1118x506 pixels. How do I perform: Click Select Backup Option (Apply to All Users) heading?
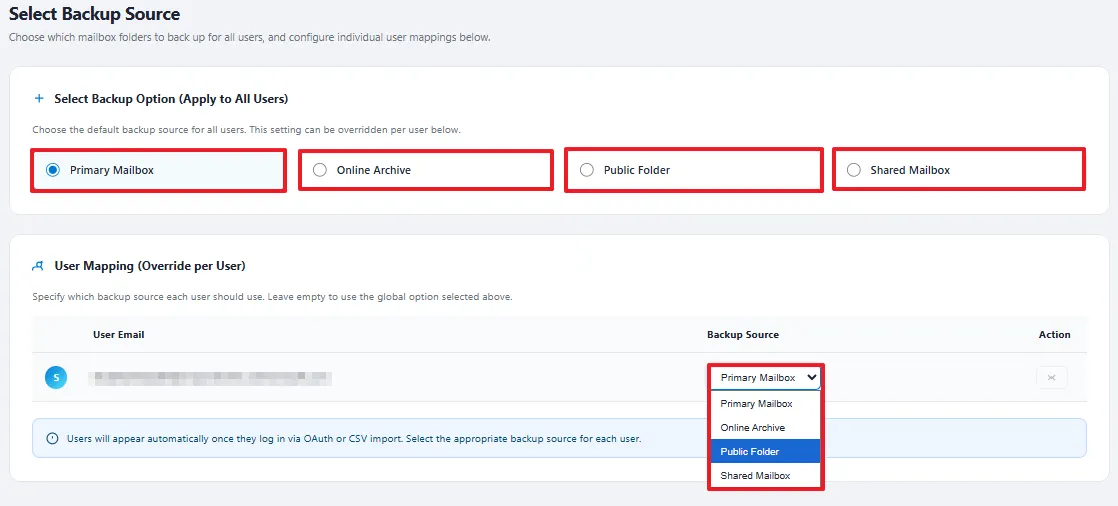pos(171,99)
